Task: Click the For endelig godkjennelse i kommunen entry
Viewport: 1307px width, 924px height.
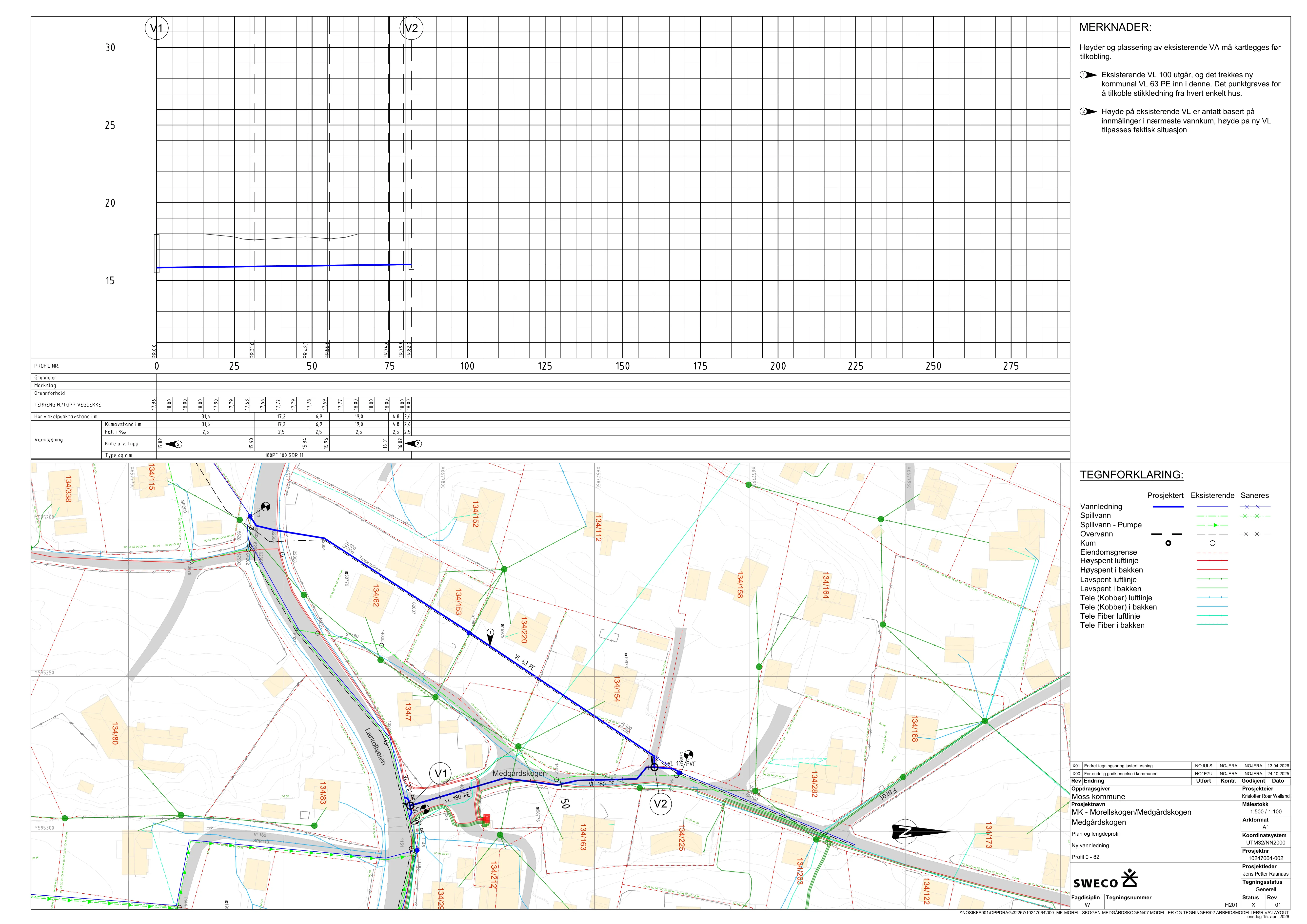Action: pos(1120,774)
